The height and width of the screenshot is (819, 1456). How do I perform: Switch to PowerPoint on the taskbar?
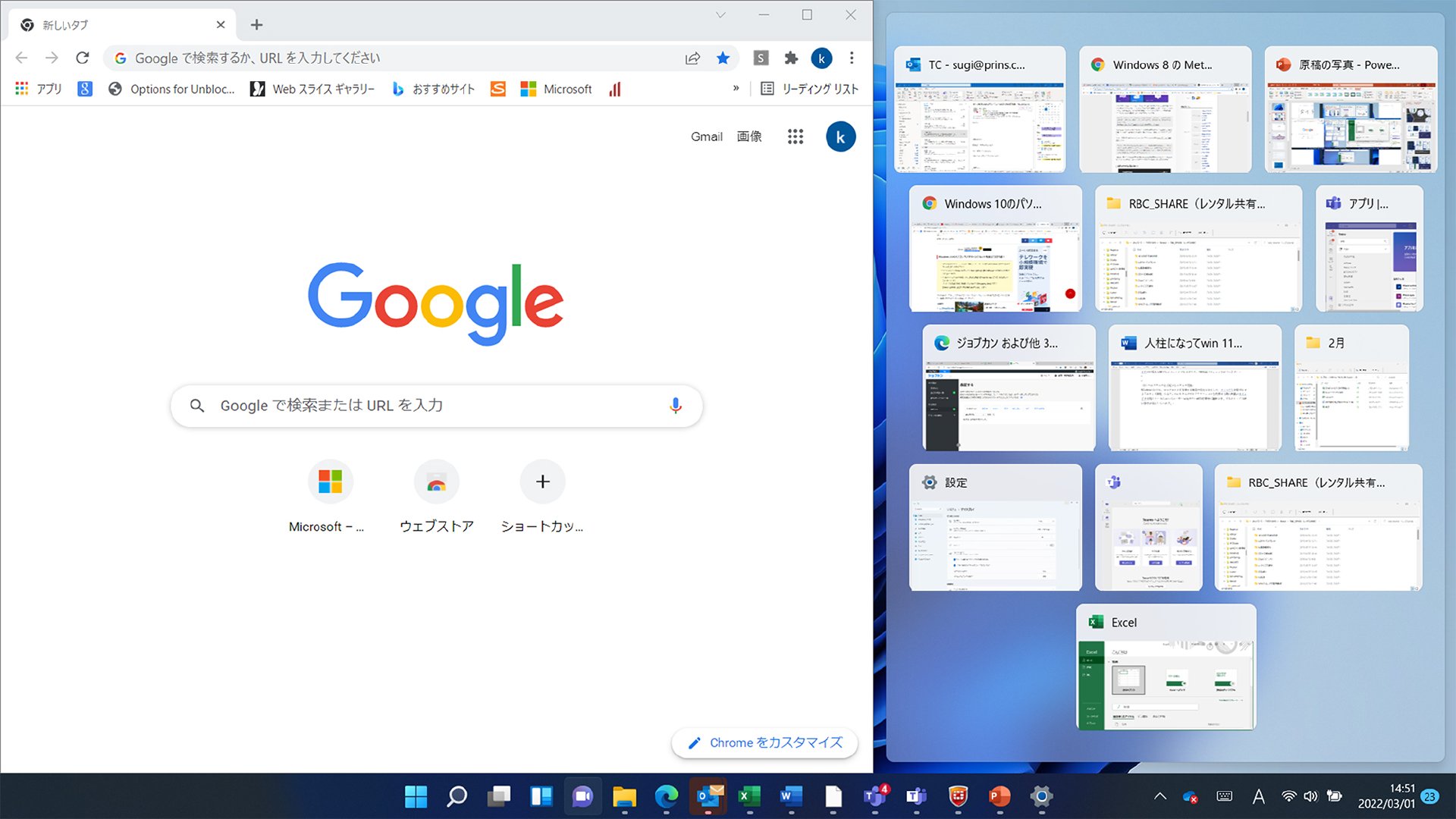[x=1000, y=796]
